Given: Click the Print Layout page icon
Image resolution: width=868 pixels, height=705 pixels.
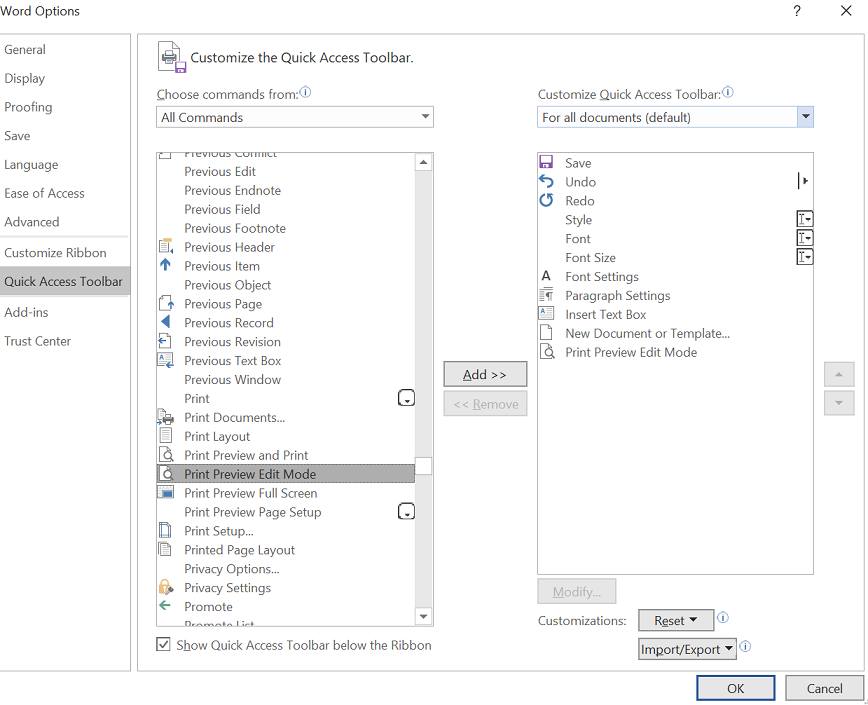Looking at the screenshot, I should 166,436.
